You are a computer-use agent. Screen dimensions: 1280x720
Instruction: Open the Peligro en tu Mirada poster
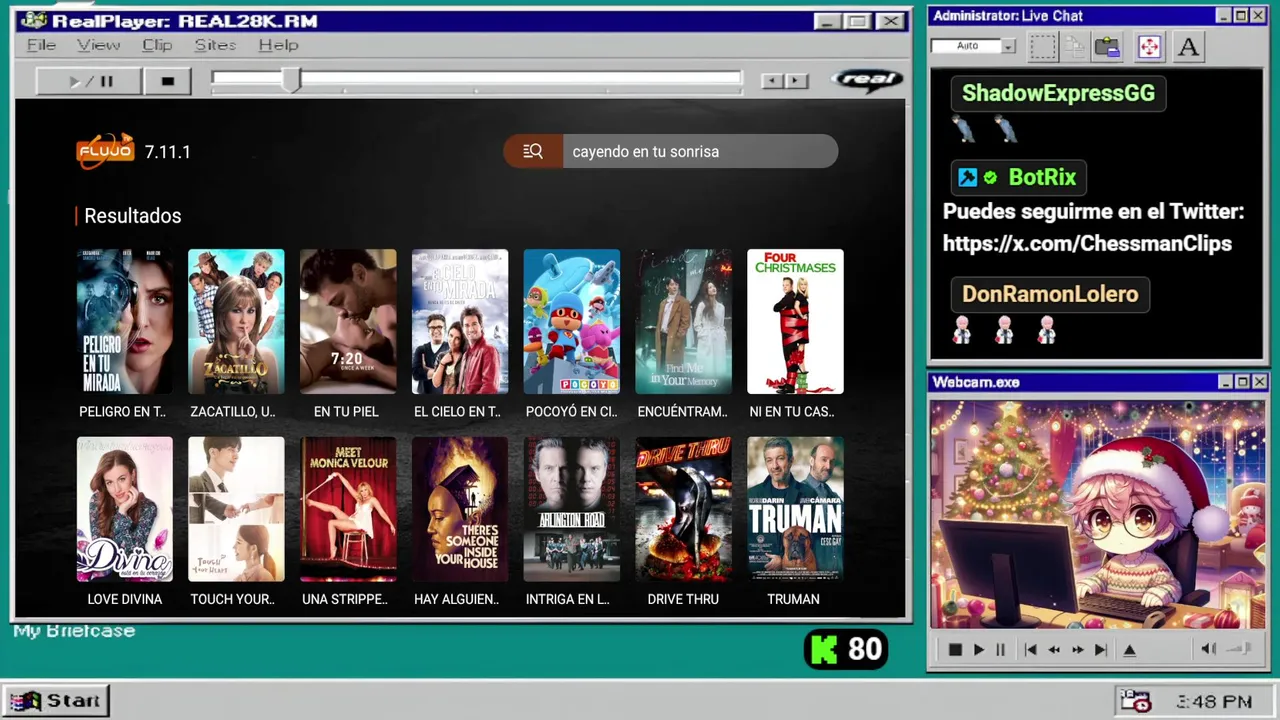tap(124, 321)
